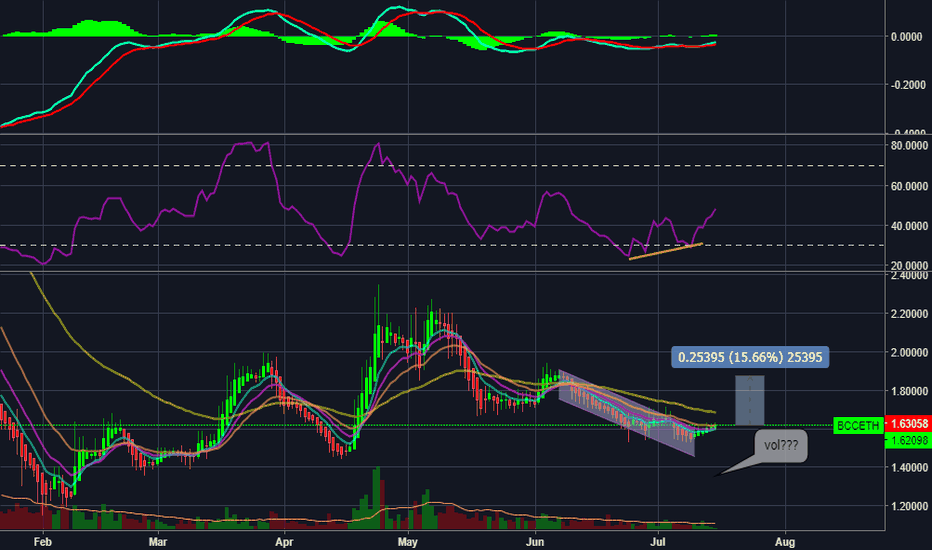Click the measurement label 0.25395 (15.66%) 25395
Image resolution: width=932 pixels, height=550 pixels.
tap(750, 357)
